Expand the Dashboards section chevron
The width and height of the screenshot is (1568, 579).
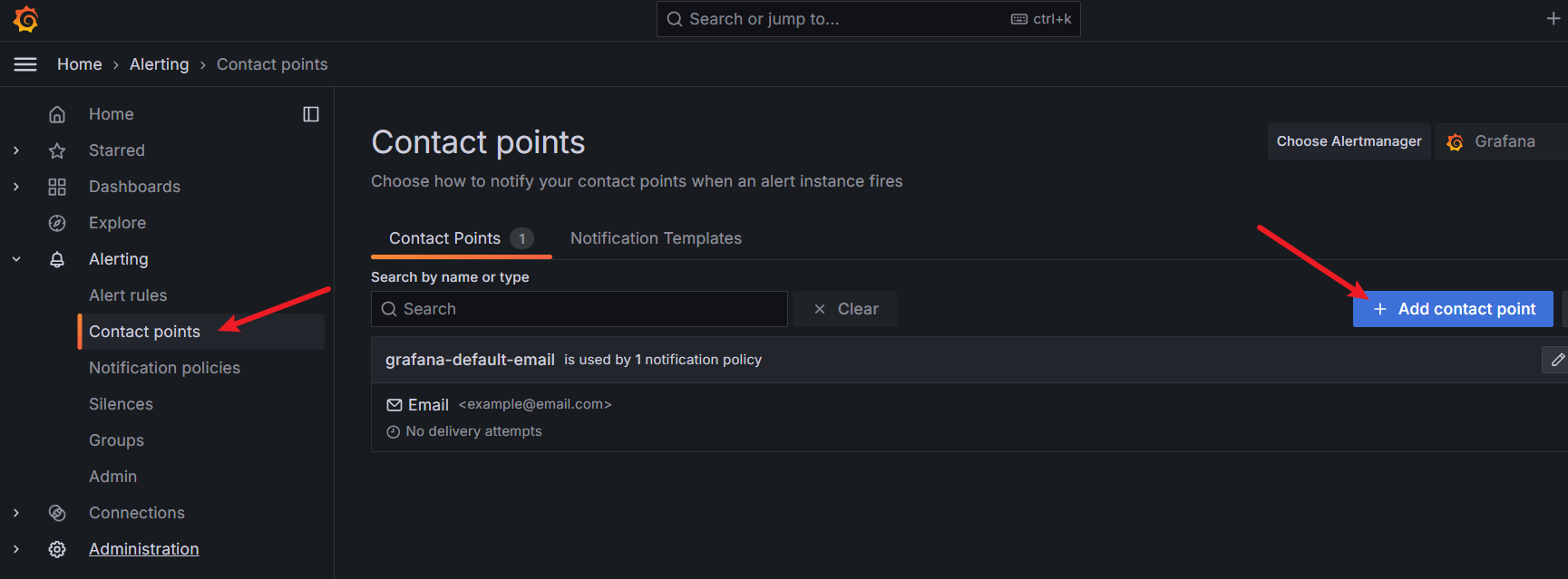tap(16, 187)
